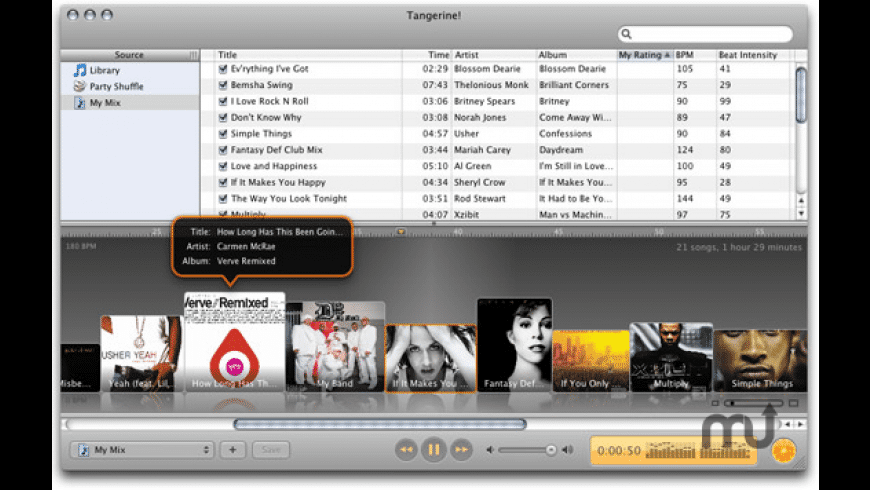Uncheck Bemsha Swing song

pos(222,85)
